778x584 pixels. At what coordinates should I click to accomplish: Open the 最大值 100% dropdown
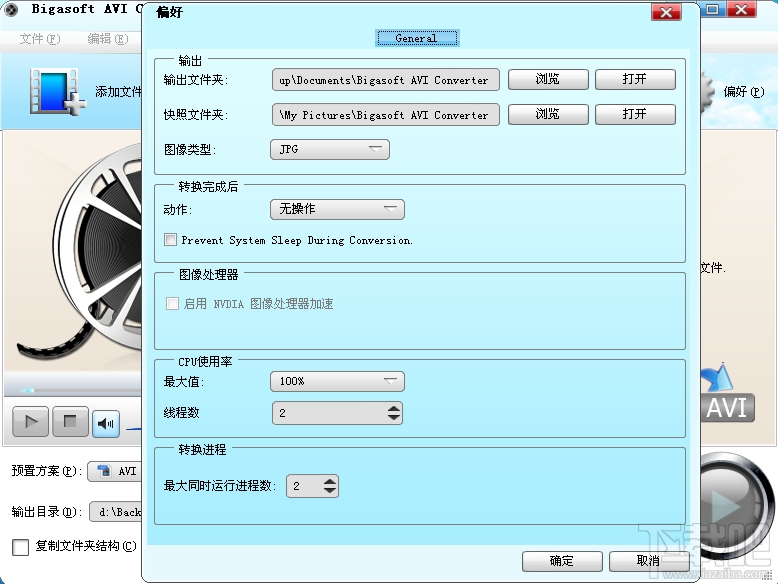337,382
